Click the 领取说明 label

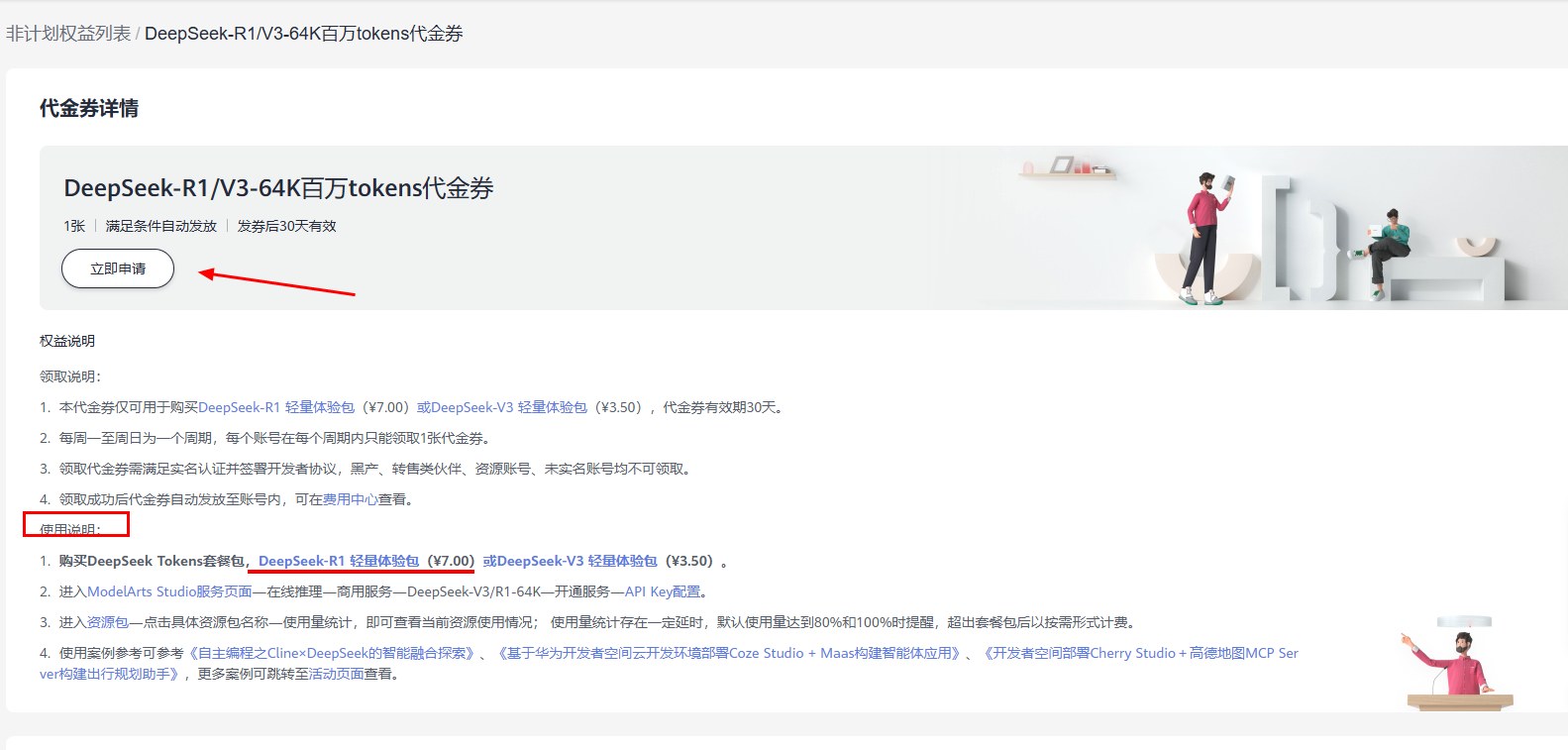click(70, 376)
